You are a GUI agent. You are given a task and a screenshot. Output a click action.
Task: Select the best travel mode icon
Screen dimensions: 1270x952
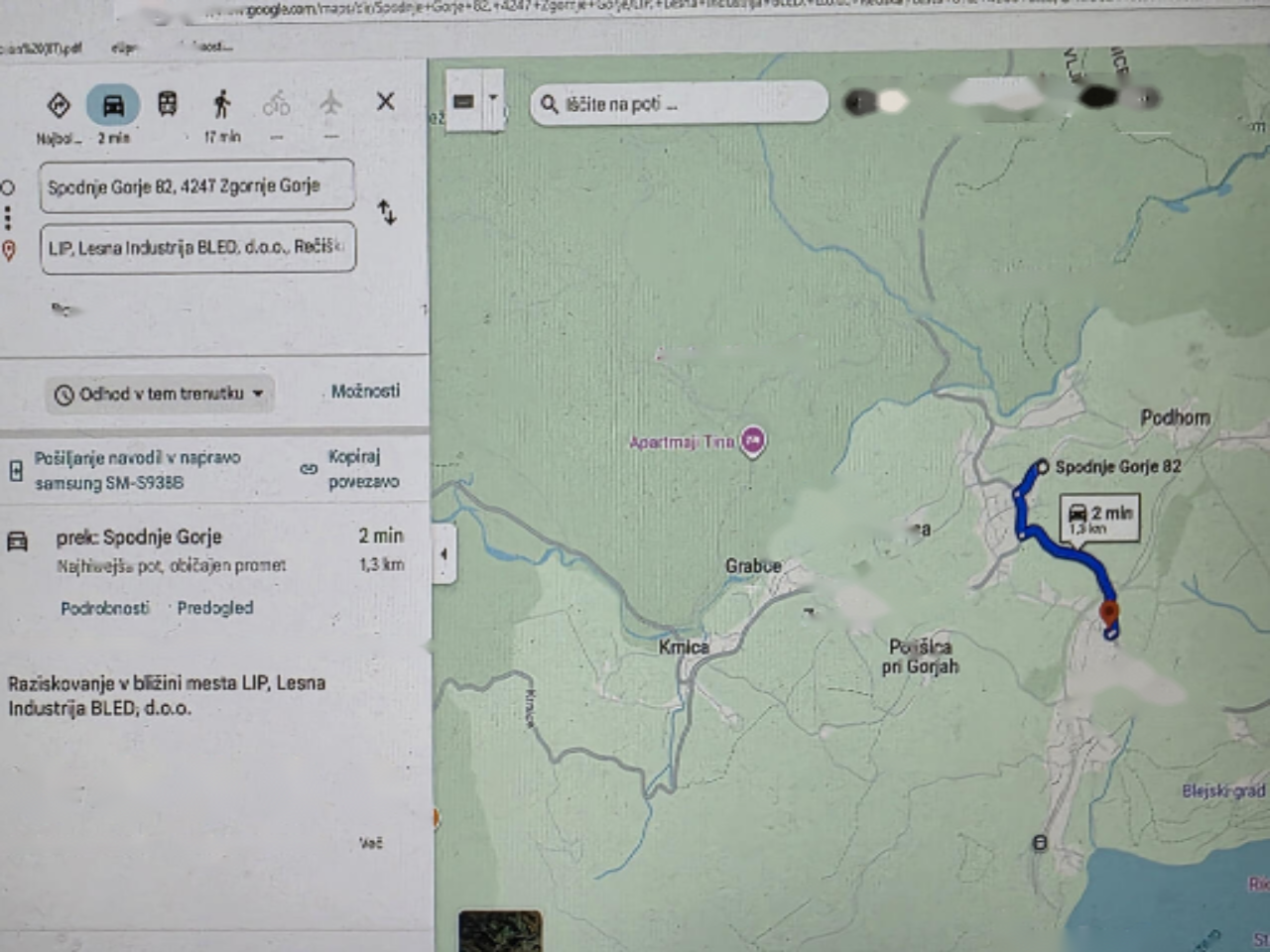click(59, 105)
